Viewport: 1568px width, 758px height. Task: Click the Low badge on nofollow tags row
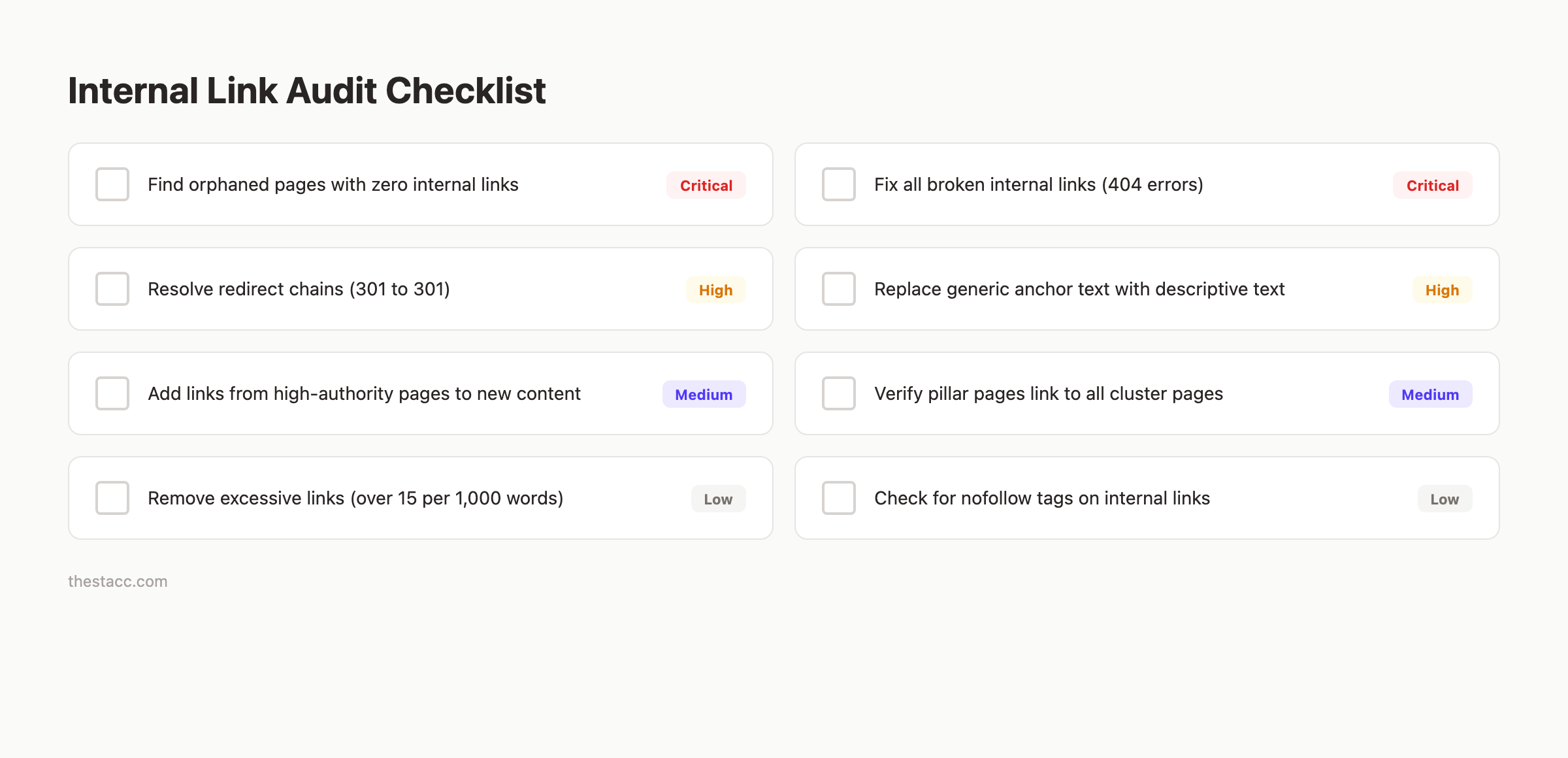pos(1444,499)
